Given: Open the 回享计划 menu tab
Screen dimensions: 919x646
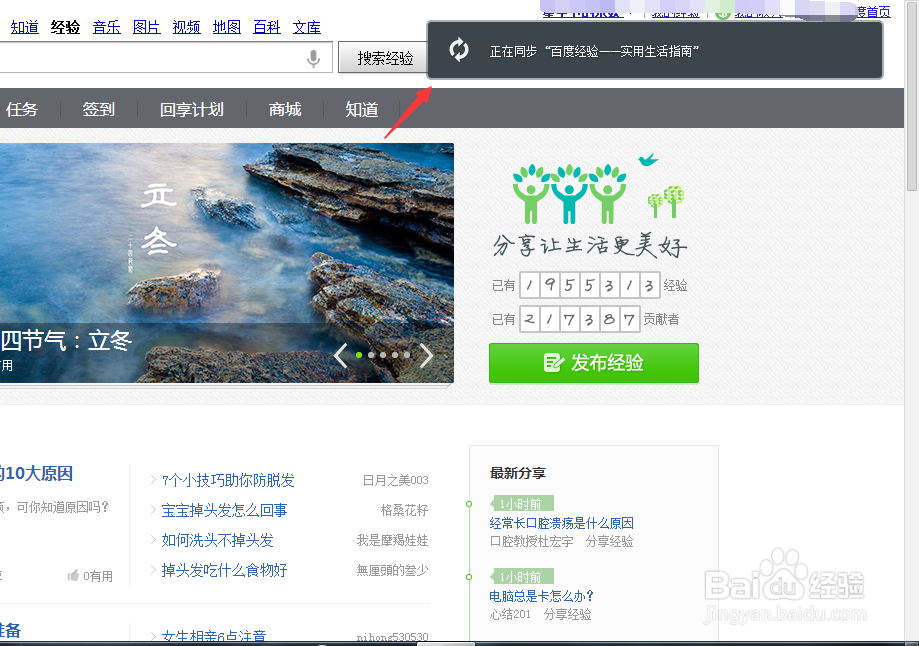Looking at the screenshot, I should (192, 109).
